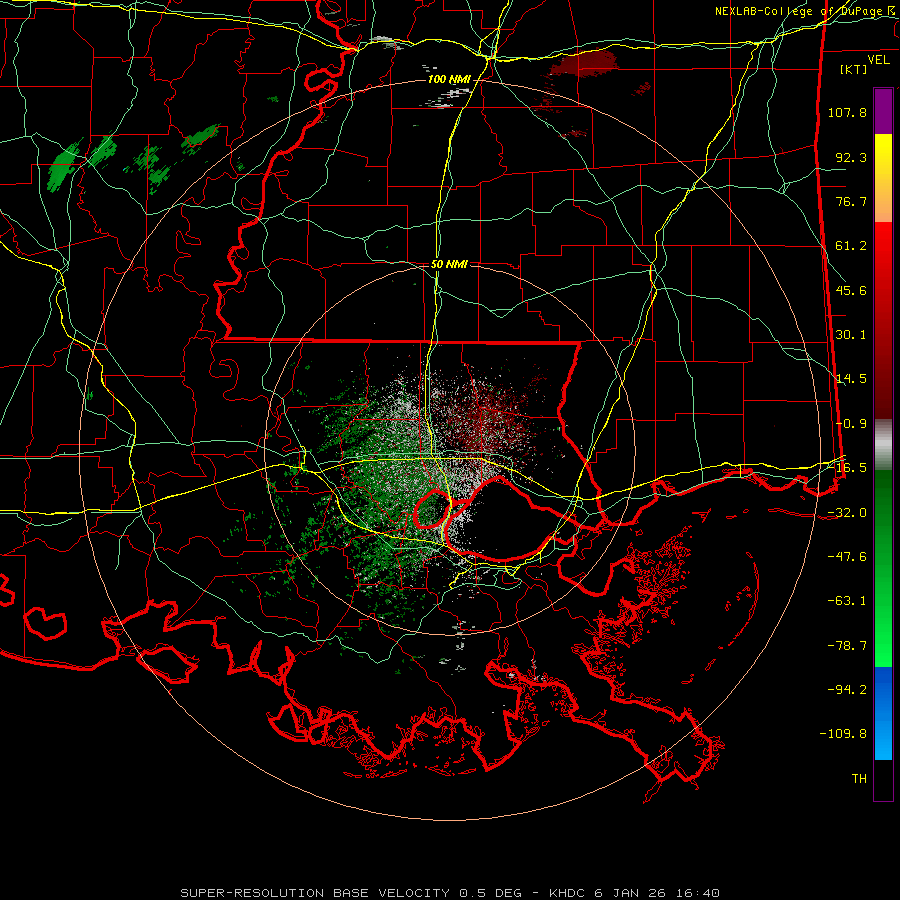
Task: Click the TH legend label
Action: (859, 779)
